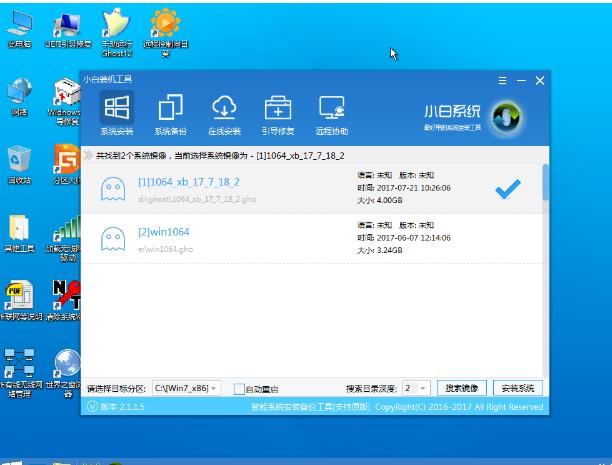Click the 小白系统 round logo

506,117
